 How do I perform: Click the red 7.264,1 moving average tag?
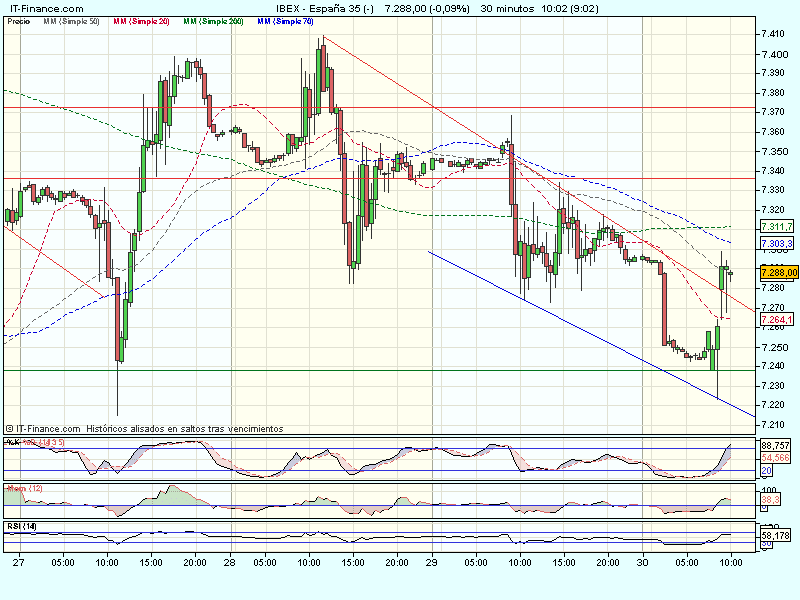[777, 320]
